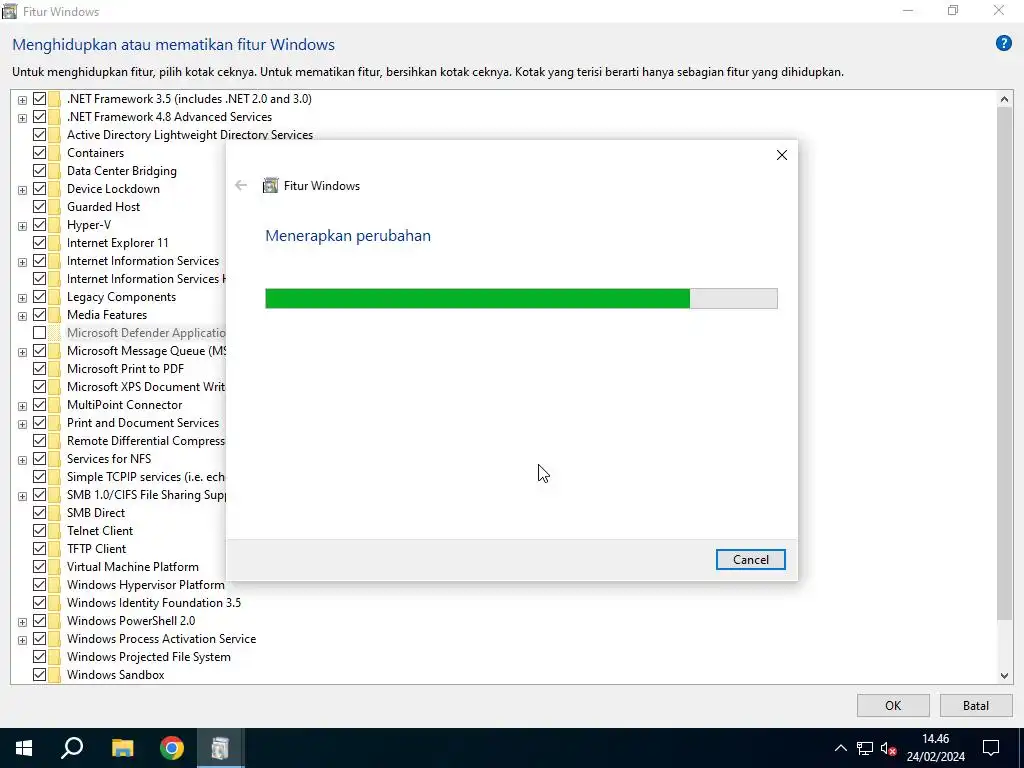Select TFTP Client row text
1024x768 pixels.
click(96, 549)
